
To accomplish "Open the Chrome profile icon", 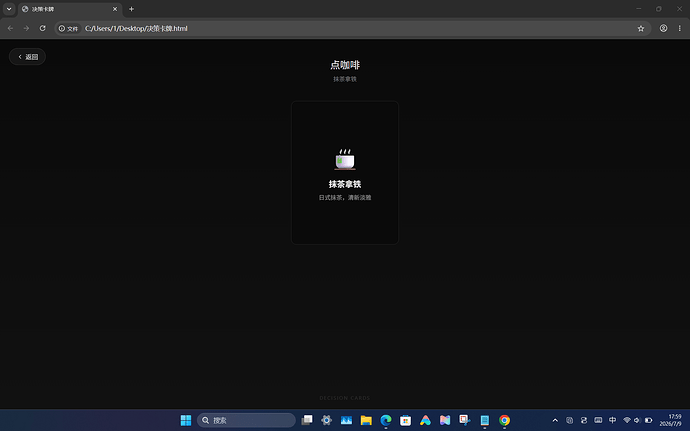I will coord(663,28).
